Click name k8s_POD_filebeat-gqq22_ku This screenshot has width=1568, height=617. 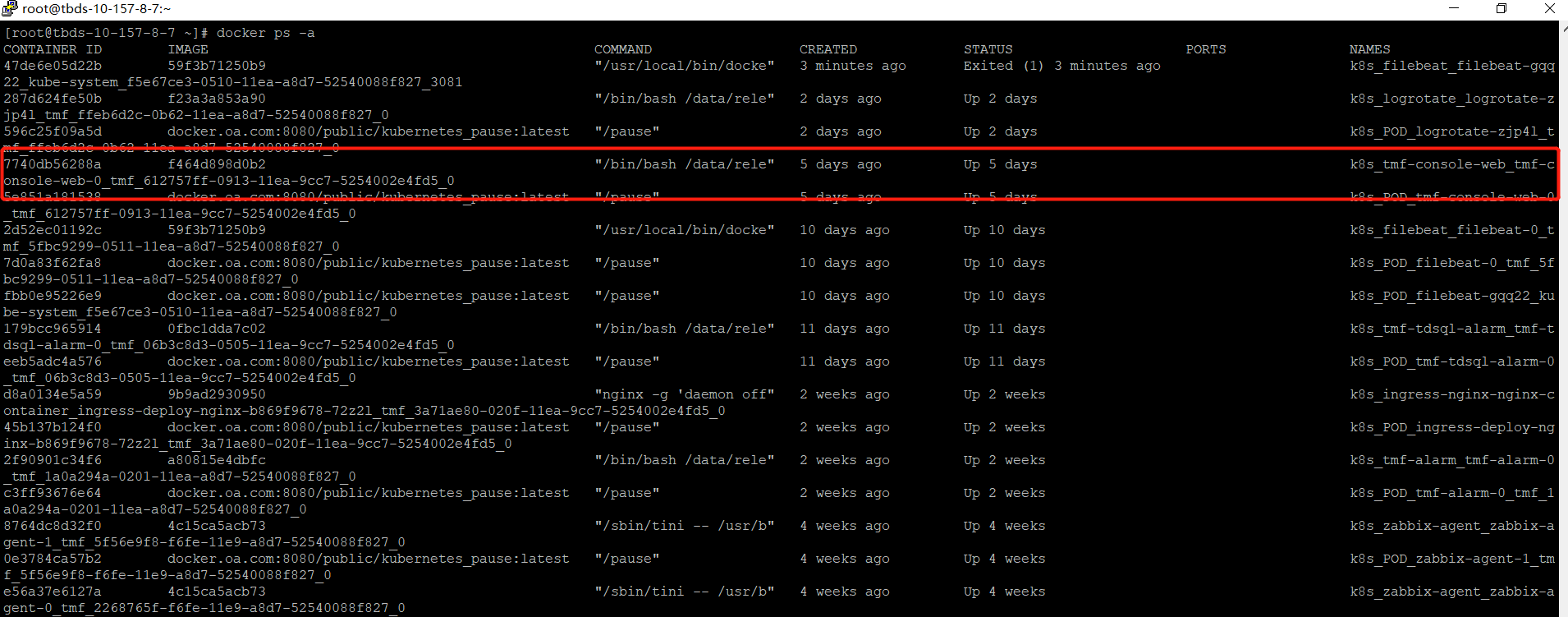click(x=1452, y=296)
